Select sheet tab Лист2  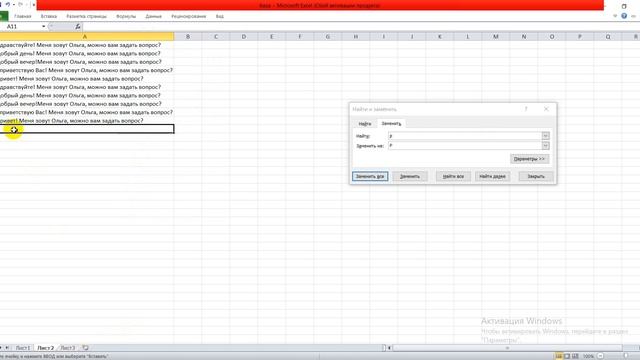pos(45,348)
